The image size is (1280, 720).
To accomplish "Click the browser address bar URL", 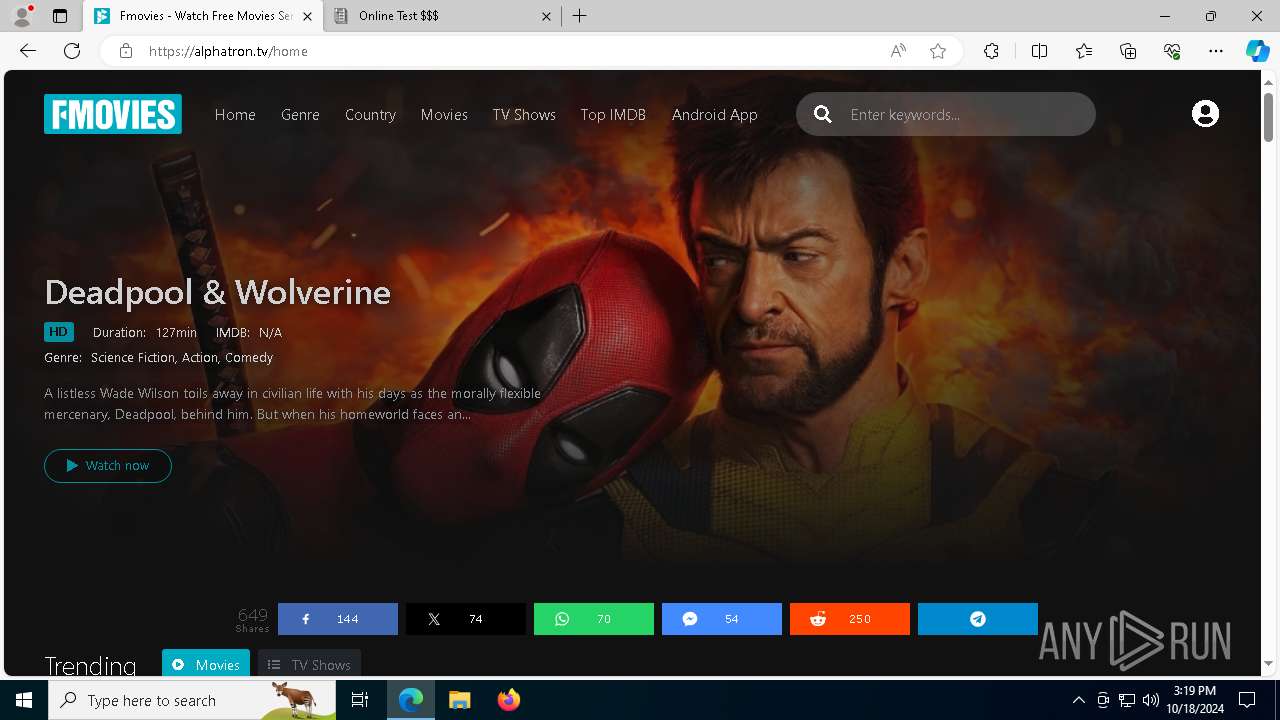I will point(228,51).
